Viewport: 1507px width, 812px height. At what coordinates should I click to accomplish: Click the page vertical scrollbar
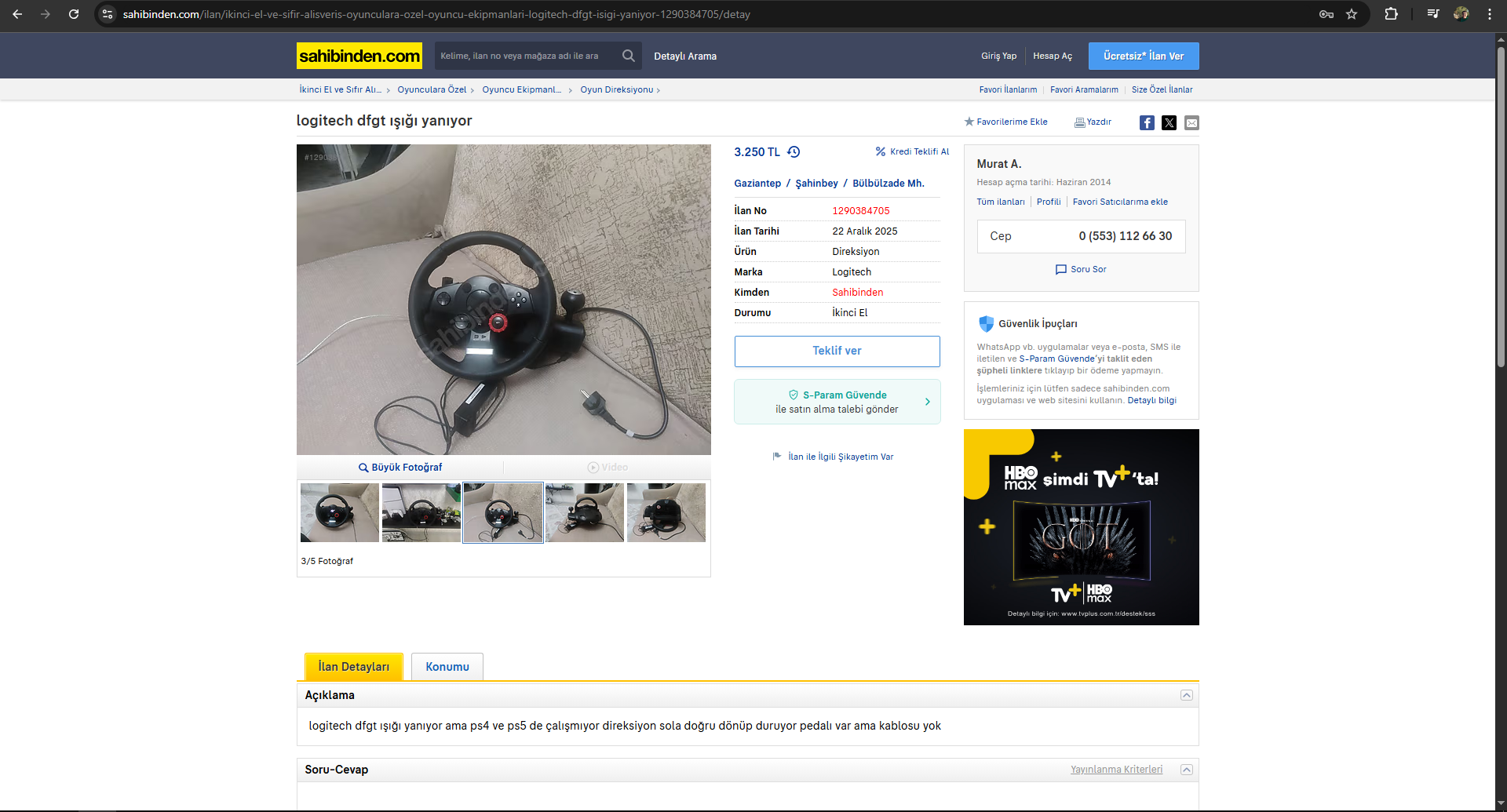1500,208
